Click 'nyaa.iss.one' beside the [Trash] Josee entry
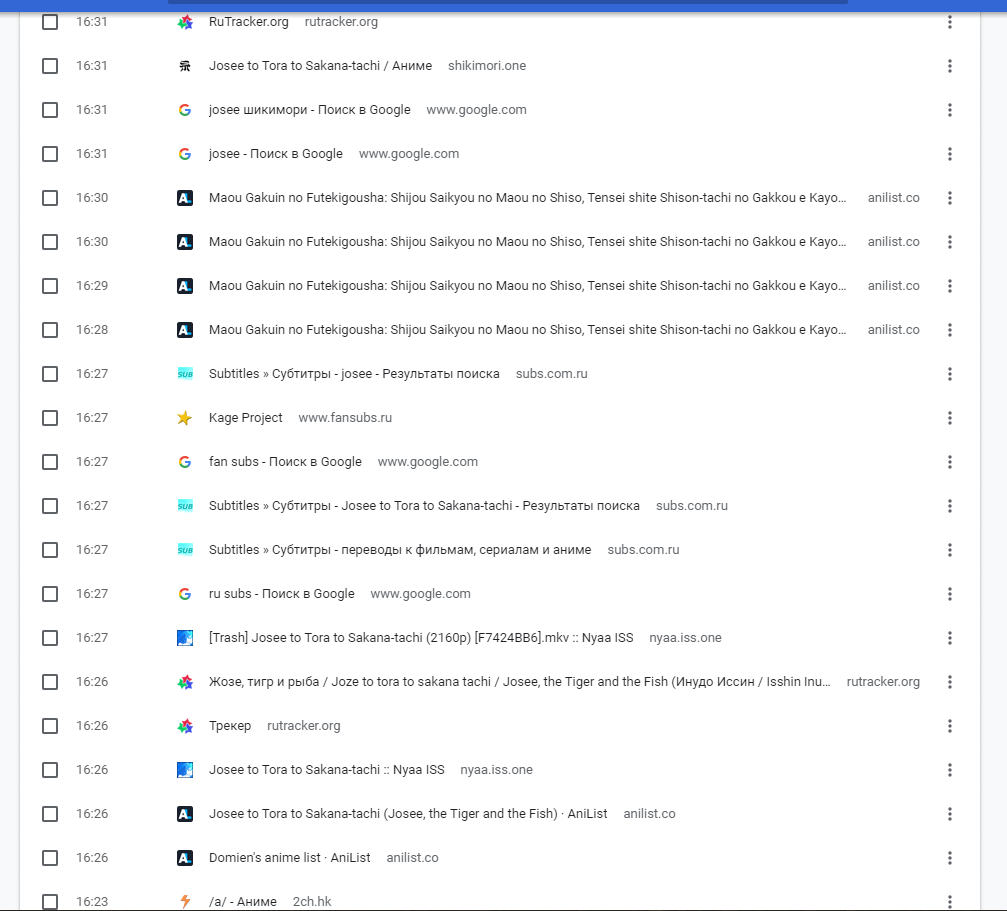1007x911 pixels. [685, 638]
